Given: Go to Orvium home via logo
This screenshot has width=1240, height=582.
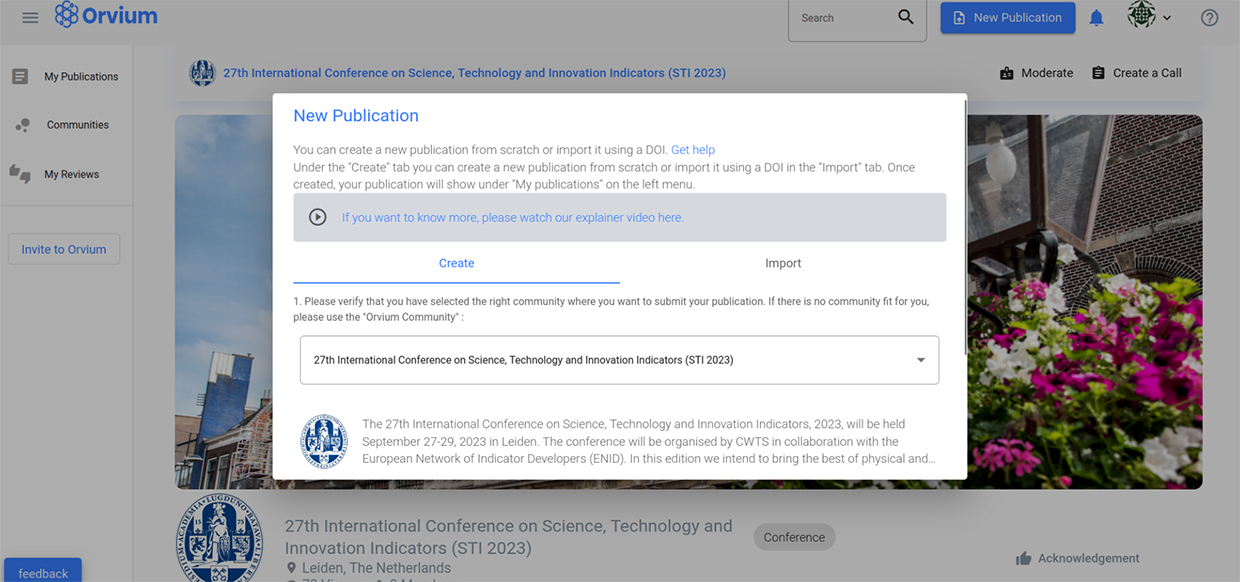Looking at the screenshot, I should click(105, 16).
